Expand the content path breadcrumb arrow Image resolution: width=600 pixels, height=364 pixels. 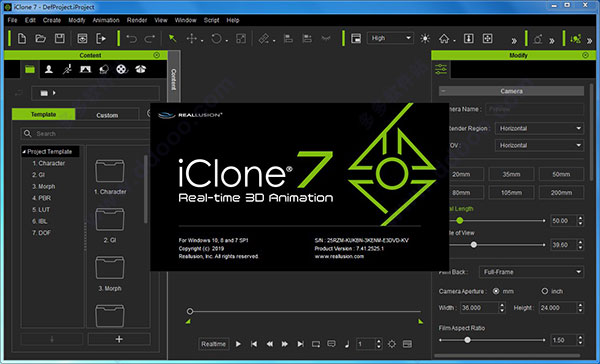coord(54,93)
